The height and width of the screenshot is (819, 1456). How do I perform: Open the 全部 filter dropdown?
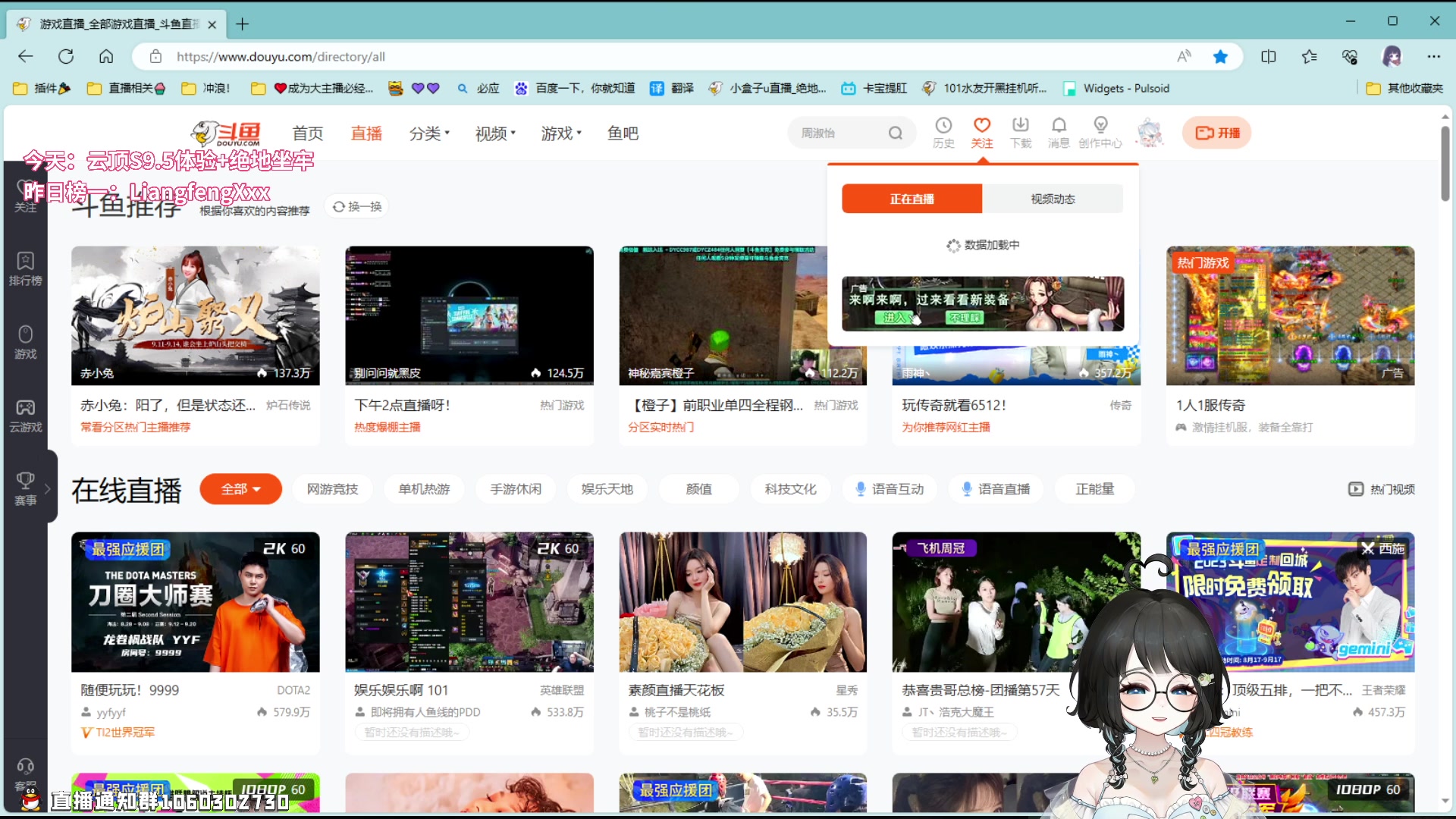coord(240,488)
